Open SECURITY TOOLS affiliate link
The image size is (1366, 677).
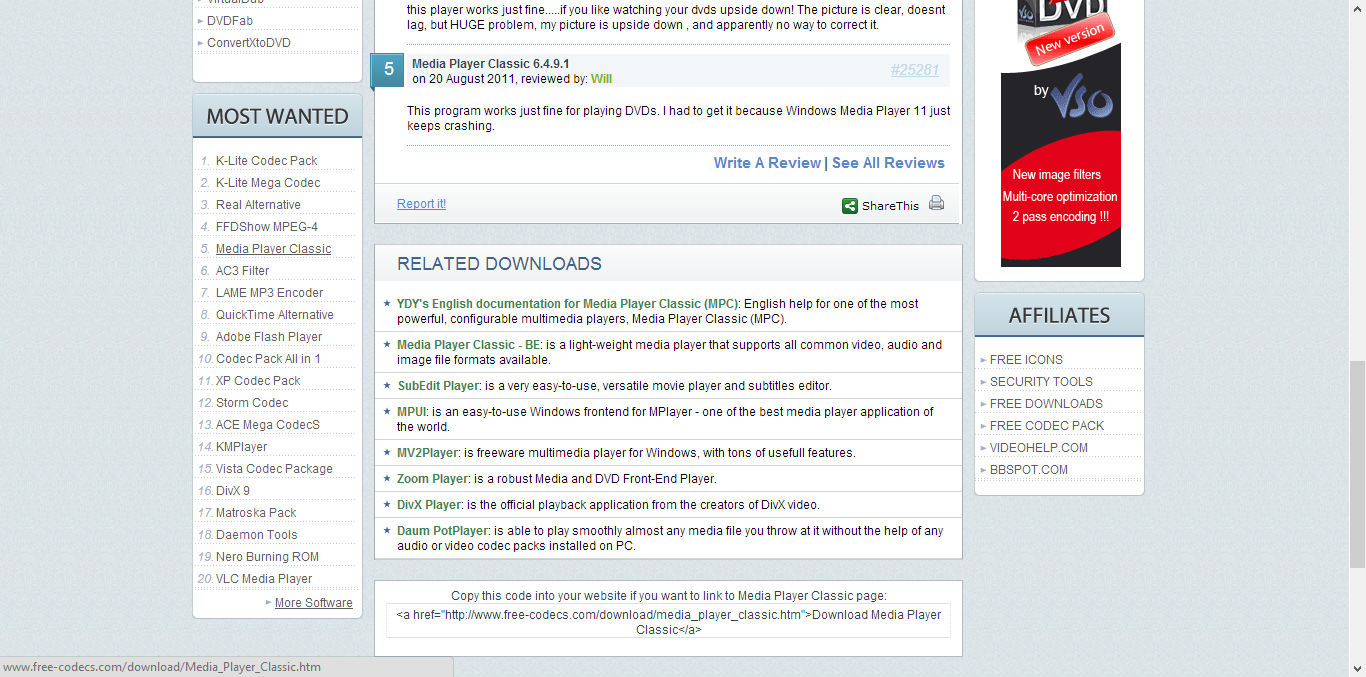pos(1041,382)
